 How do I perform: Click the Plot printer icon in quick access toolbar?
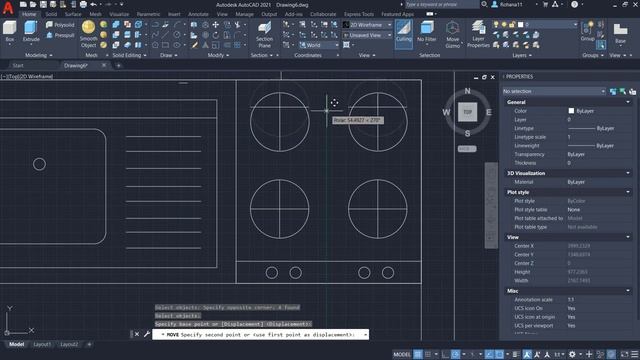point(83,4)
